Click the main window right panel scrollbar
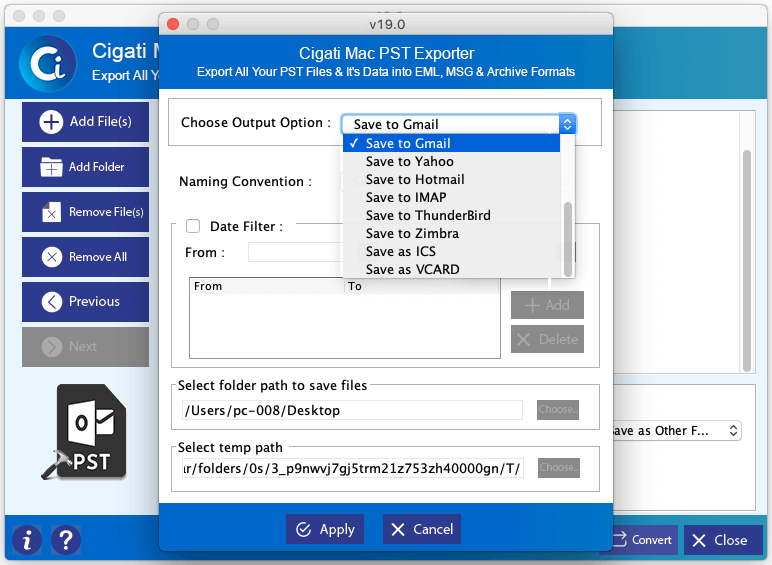Image resolution: width=772 pixels, height=565 pixels. (x=747, y=261)
